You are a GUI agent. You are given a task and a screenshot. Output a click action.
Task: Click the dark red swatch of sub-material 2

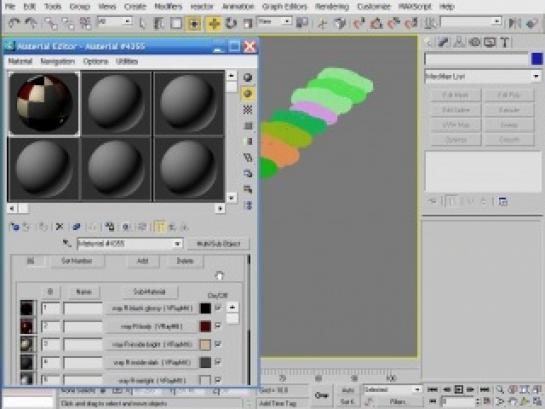pos(205,326)
